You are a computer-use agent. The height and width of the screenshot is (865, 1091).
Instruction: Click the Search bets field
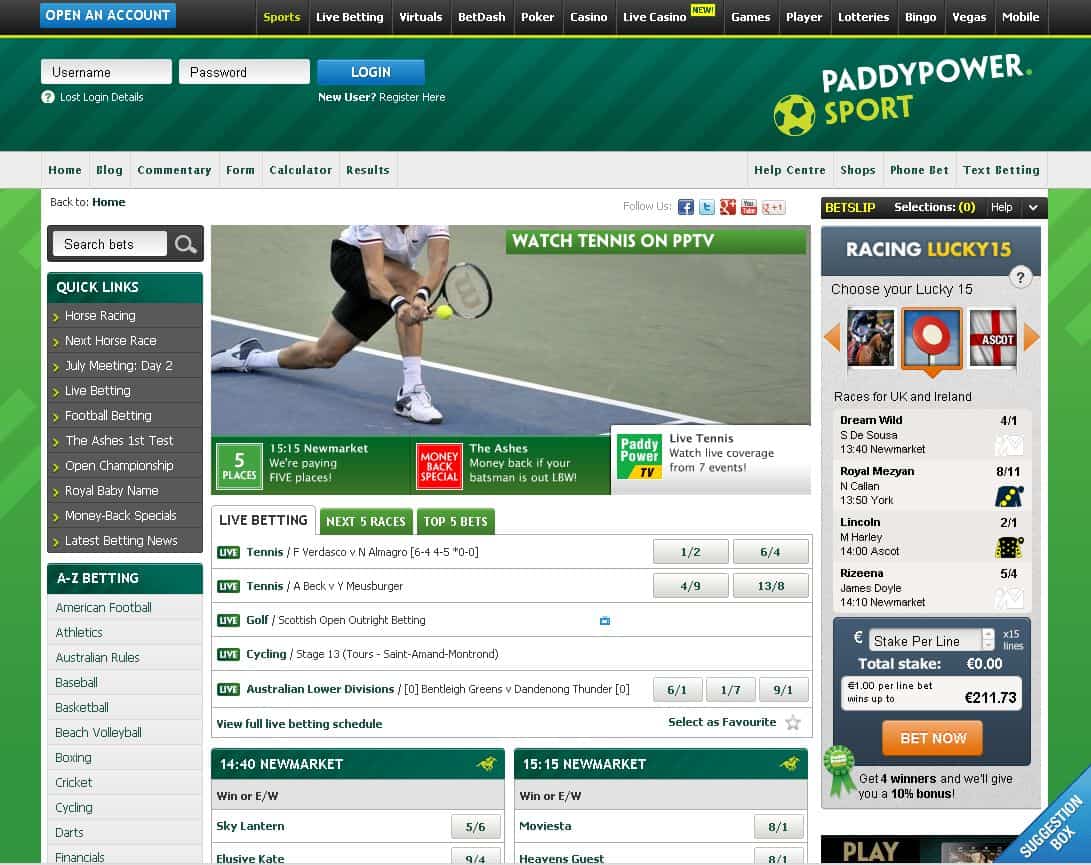click(x=110, y=244)
